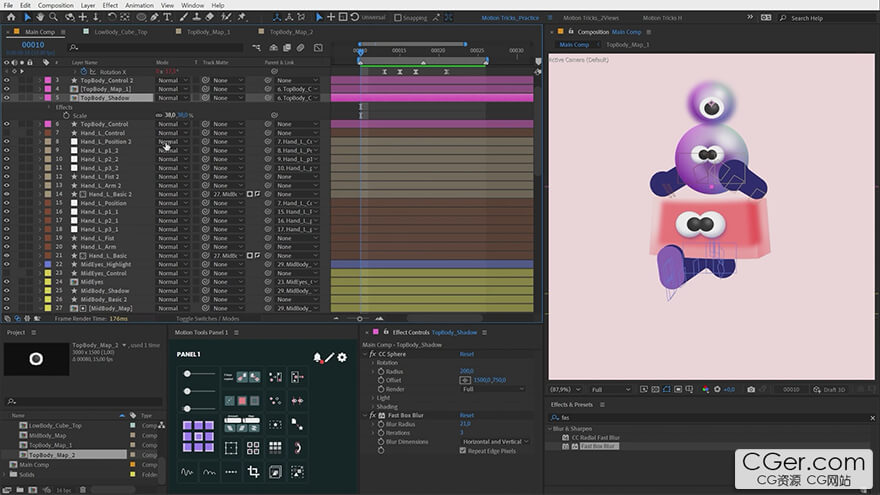Image resolution: width=880 pixels, height=495 pixels.
Task: Toggle the Repeat Edge Pixels checkbox
Action: click(x=462, y=451)
